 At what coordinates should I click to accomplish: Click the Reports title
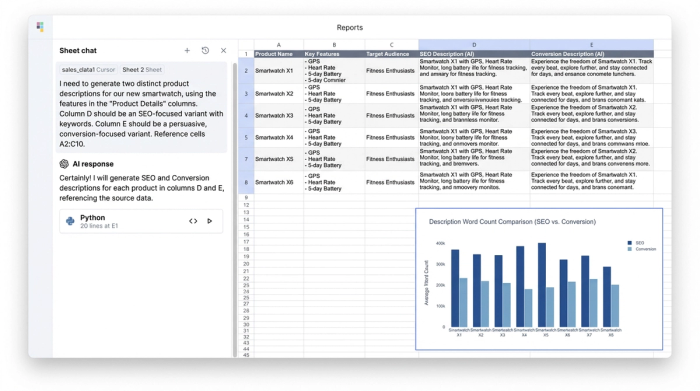point(350,28)
